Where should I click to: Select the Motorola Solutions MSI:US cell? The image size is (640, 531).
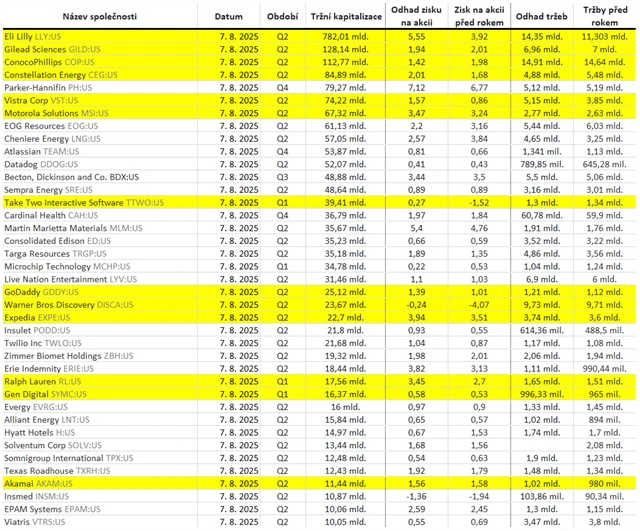(x=100, y=113)
